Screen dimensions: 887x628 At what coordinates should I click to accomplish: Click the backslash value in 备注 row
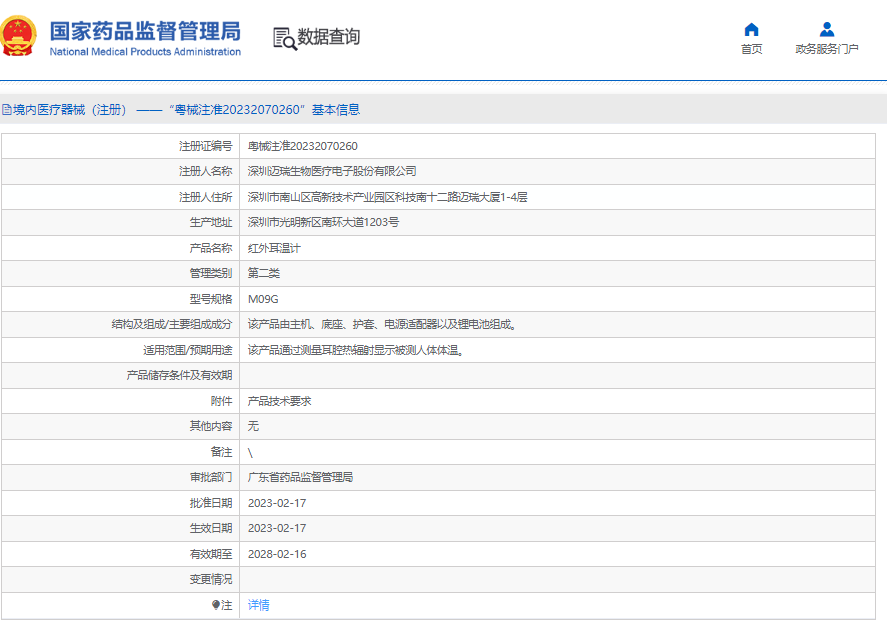[250, 453]
